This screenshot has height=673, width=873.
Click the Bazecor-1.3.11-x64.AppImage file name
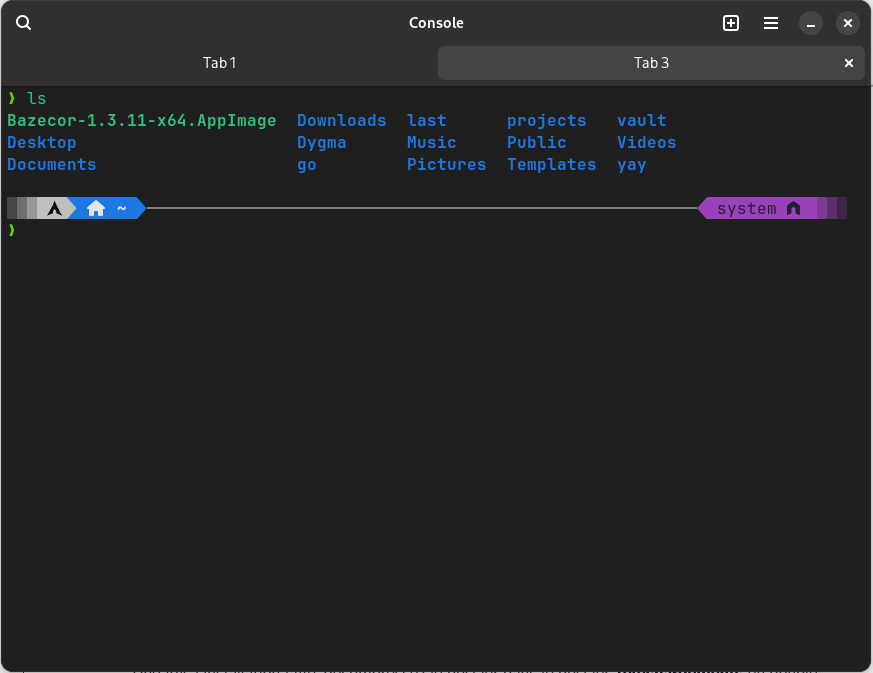[141, 121]
